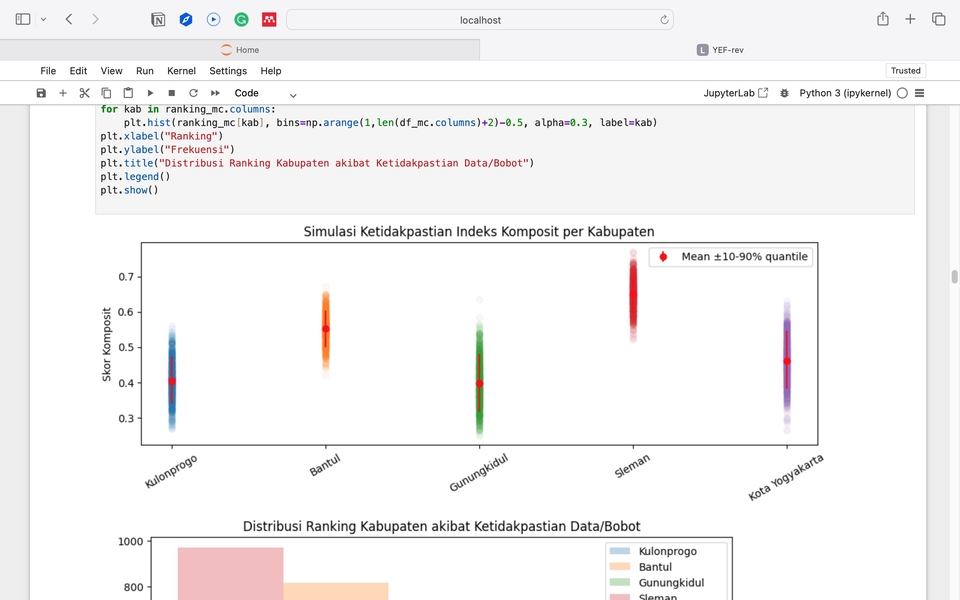This screenshot has height=600, width=960.
Task: Paste cell from the clipboard
Action: click(128, 93)
